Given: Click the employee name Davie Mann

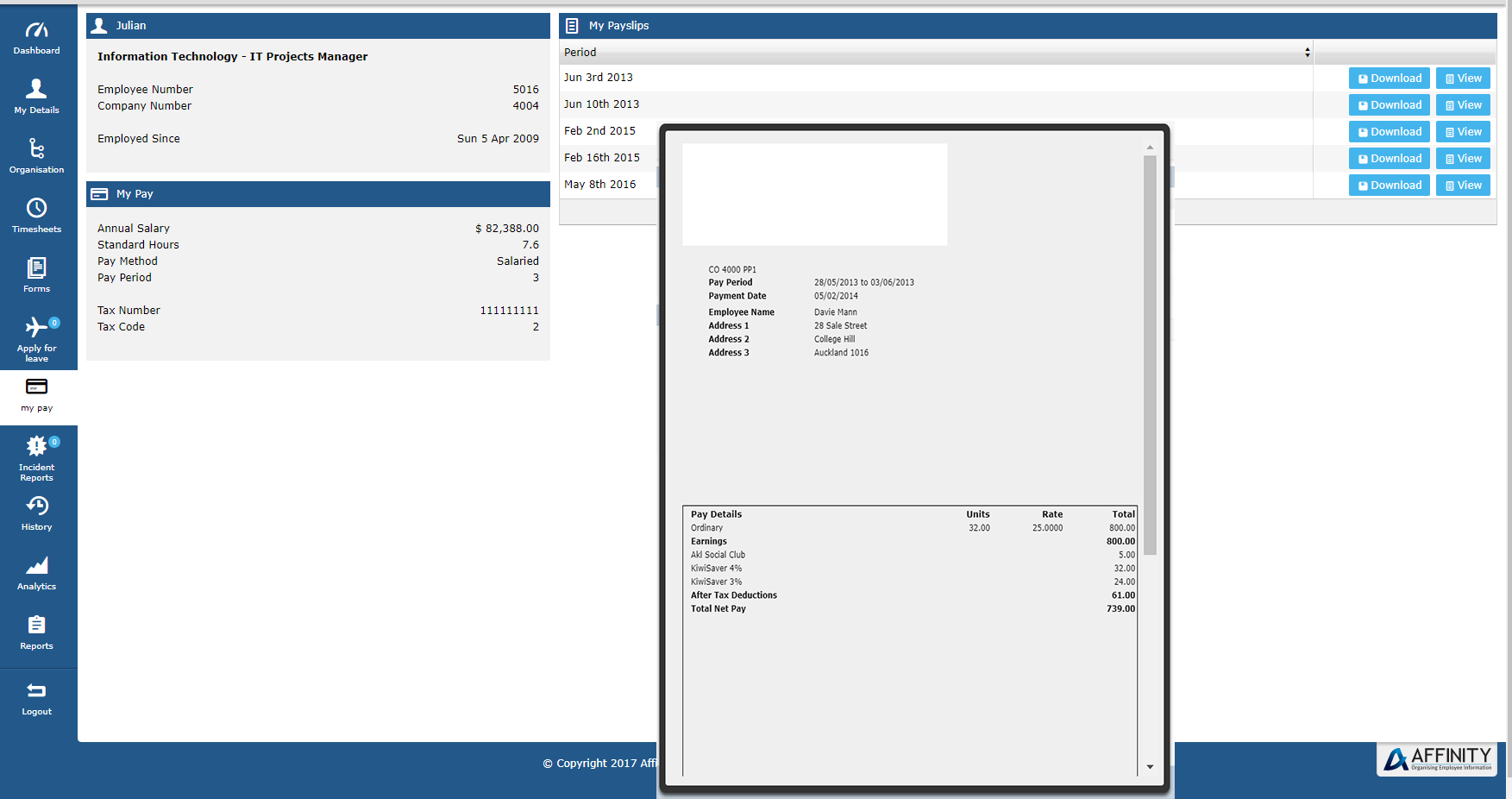Looking at the screenshot, I should click(836, 312).
